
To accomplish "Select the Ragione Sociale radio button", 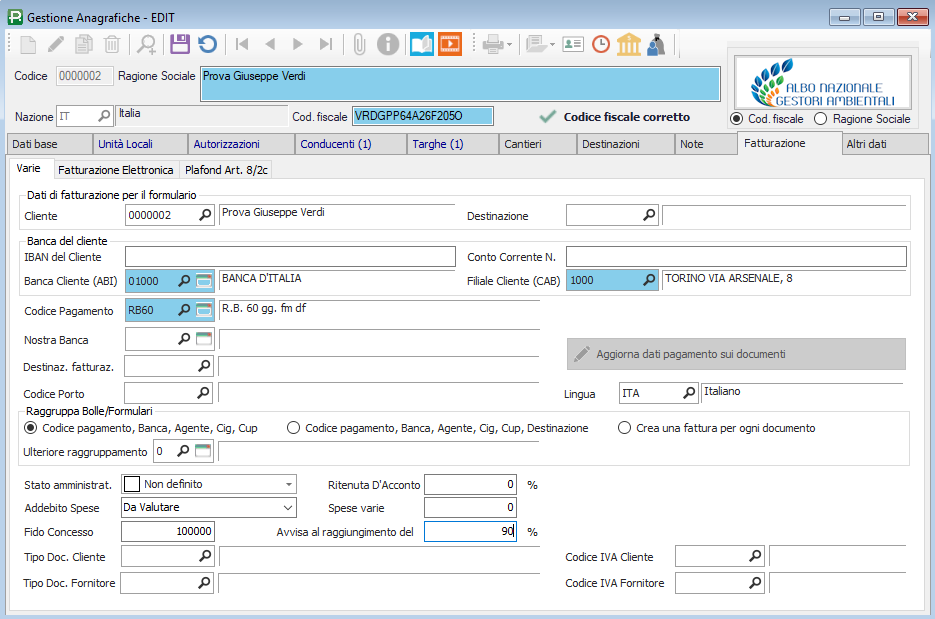I will click(x=821, y=119).
